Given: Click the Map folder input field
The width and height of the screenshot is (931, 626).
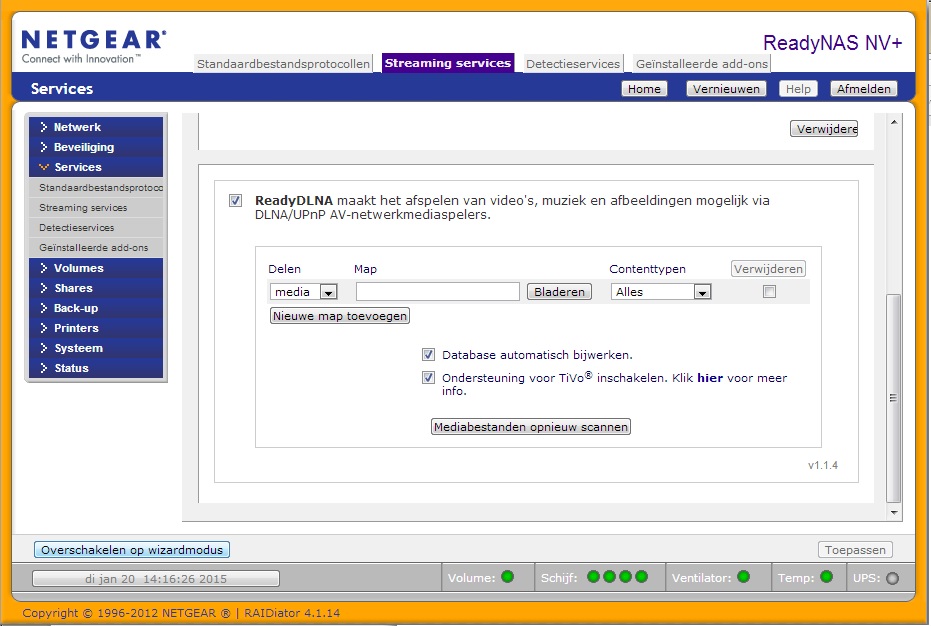Looking at the screenshot, I should 437,292.
